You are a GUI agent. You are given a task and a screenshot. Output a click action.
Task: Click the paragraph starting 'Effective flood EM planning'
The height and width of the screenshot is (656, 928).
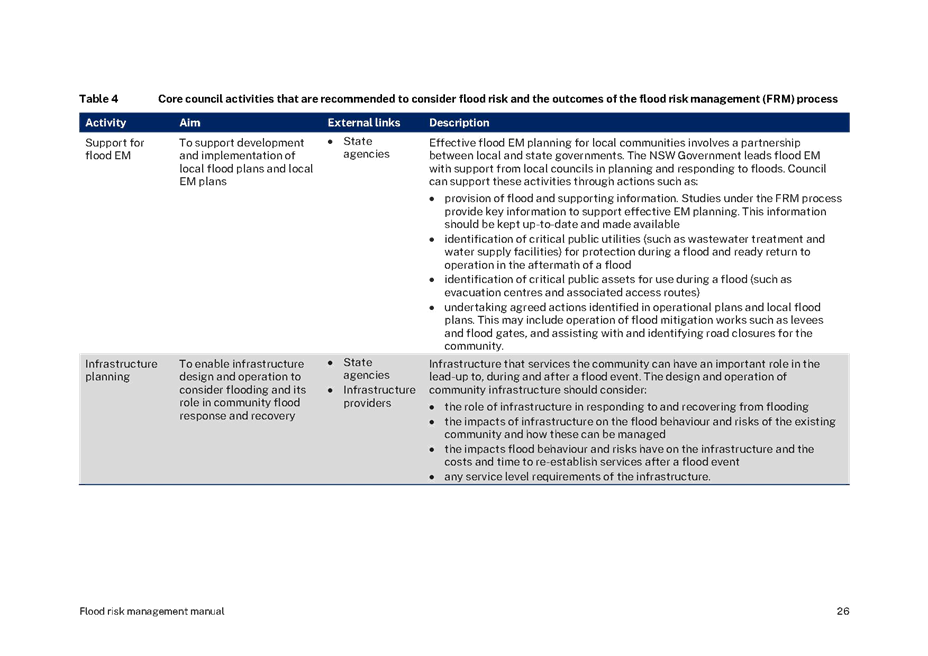coord(627,162)
